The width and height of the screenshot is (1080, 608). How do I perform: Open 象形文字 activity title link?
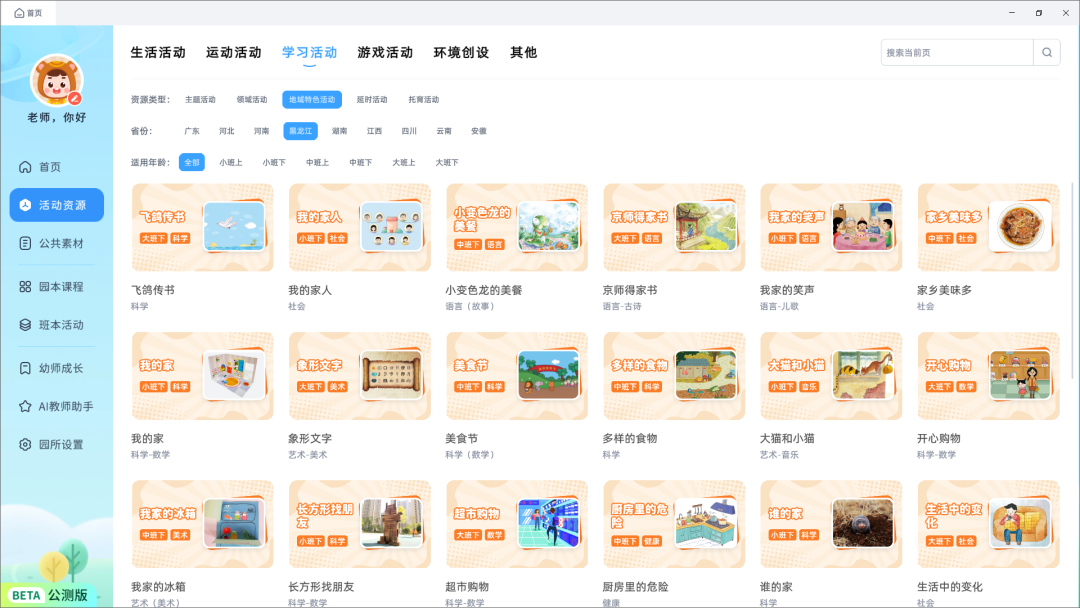(310, 438)
